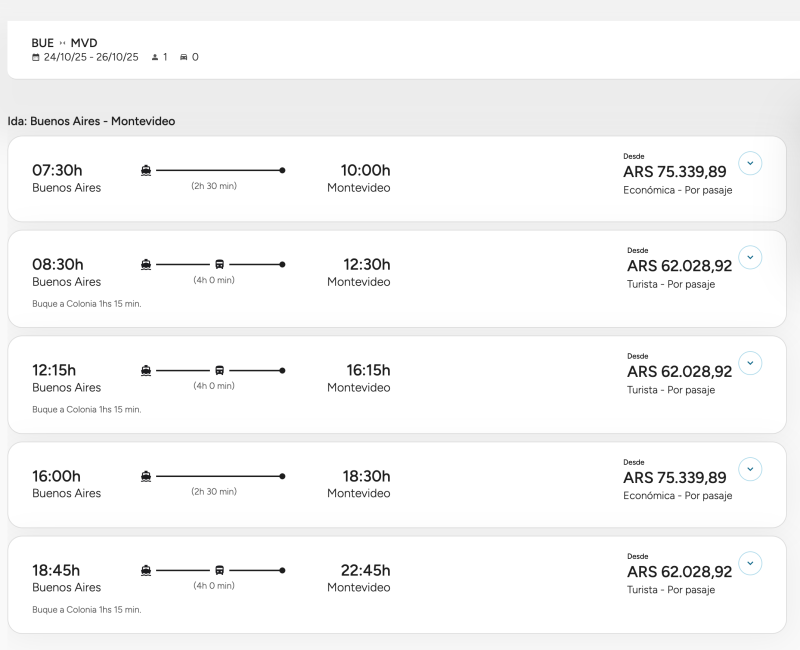Image resolution: width=800 pixels, height=650 pixels.
Task: Click the 18:30h Montevideo arrival time
Action: click(x=364, y=476)
